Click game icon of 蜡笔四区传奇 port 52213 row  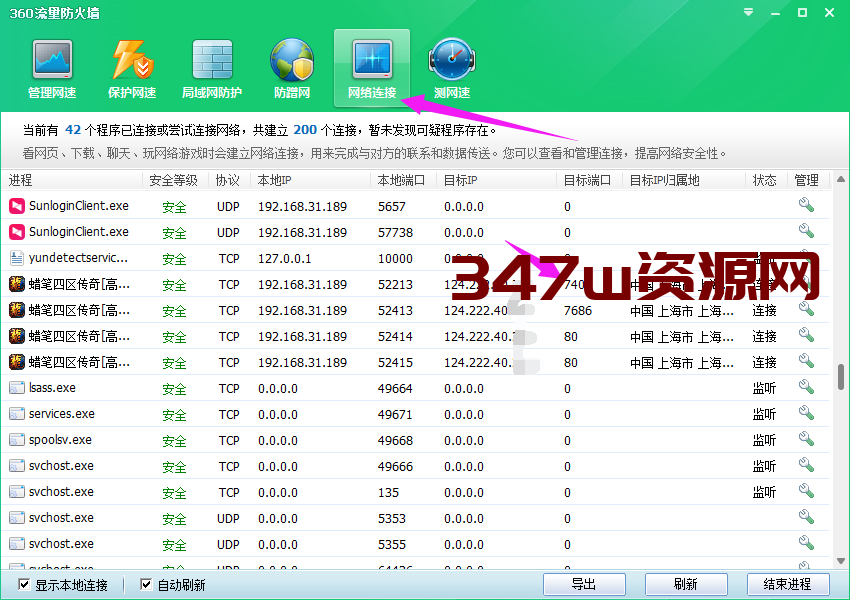pos(17,284)
